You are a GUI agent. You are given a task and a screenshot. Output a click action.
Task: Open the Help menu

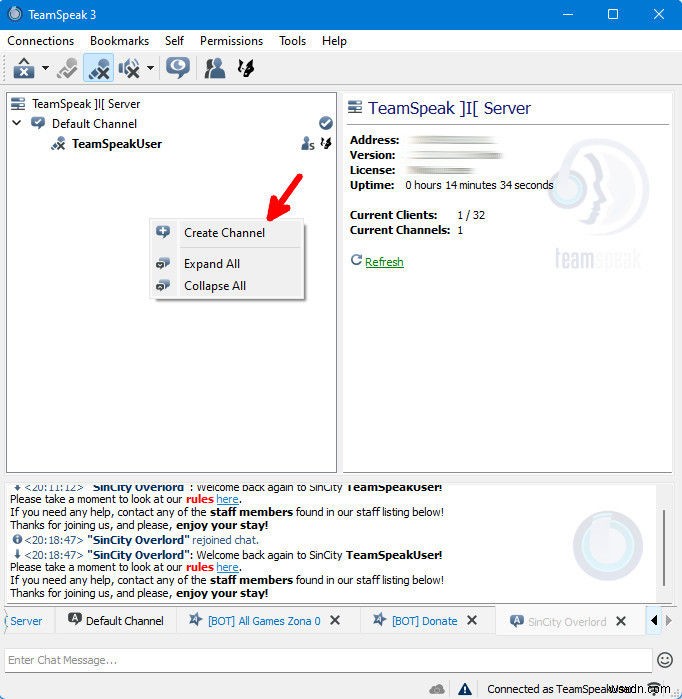click(334, 41)
